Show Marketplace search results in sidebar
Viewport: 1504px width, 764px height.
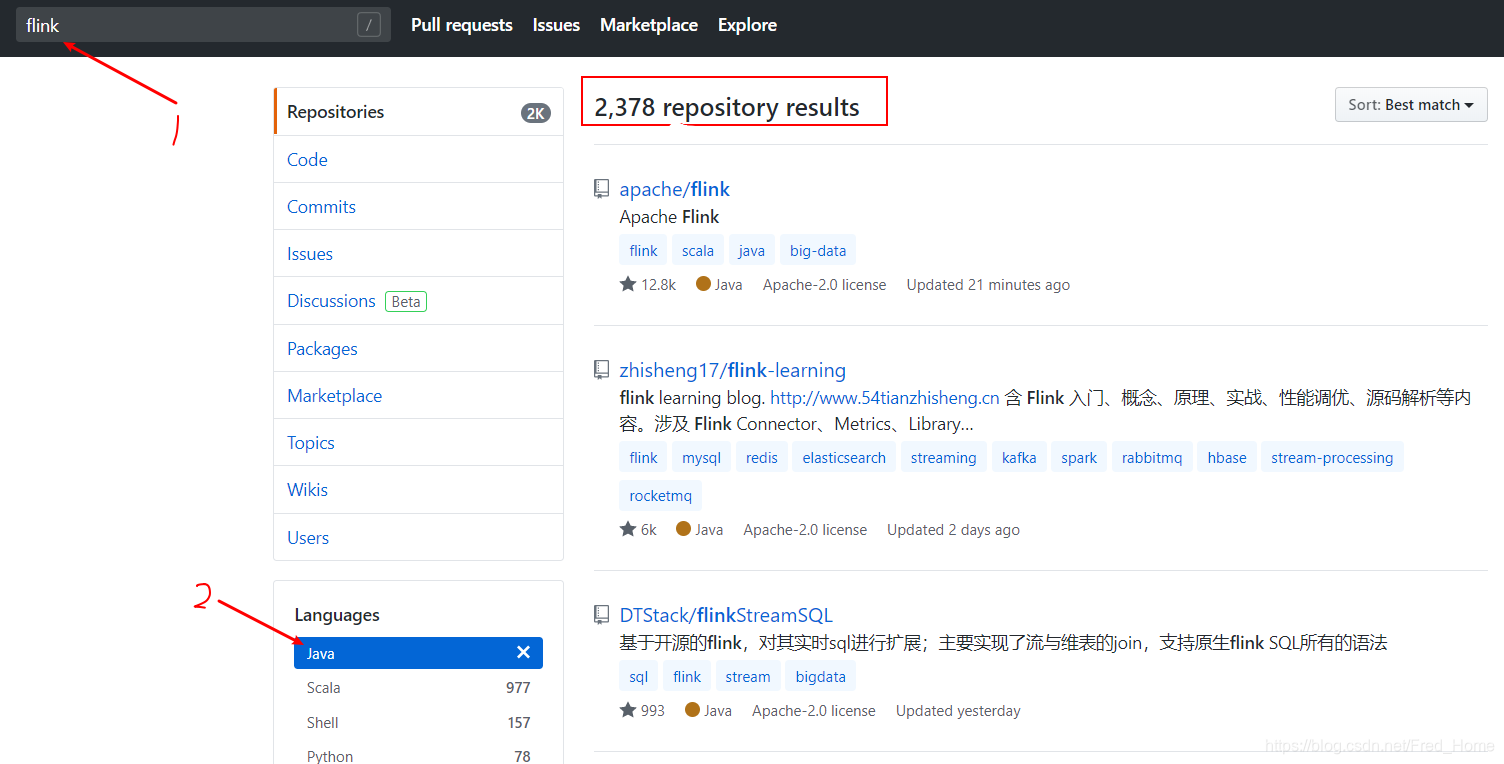pos(418,395)
